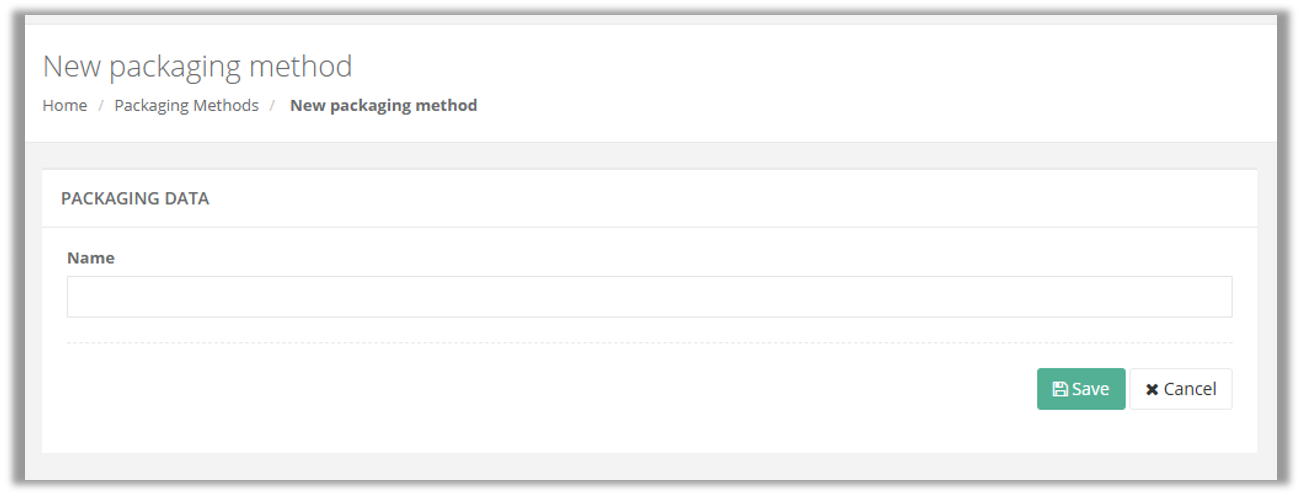Go to Home via the breadcrumb

[x=64, y=105]
